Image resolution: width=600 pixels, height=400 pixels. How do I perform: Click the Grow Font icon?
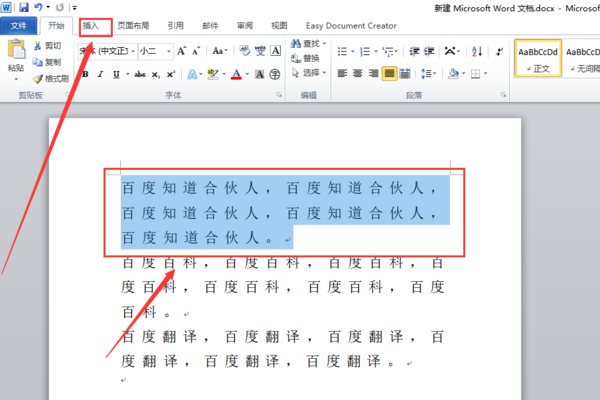tap(181, 51)
